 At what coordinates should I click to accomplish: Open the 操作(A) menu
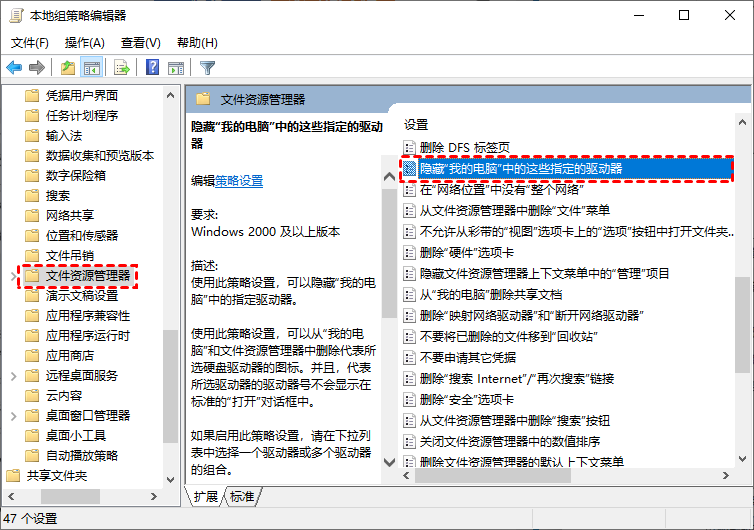tap(85, 43)
